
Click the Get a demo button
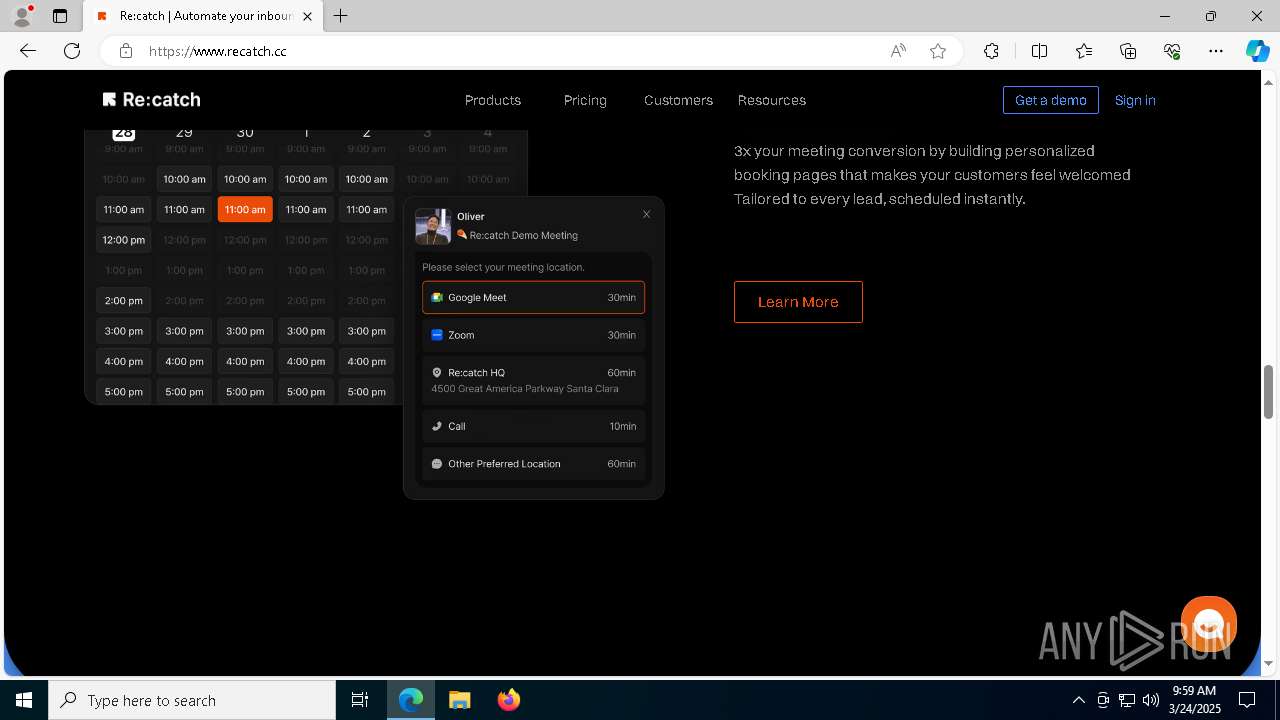[x=1051, y=100]
